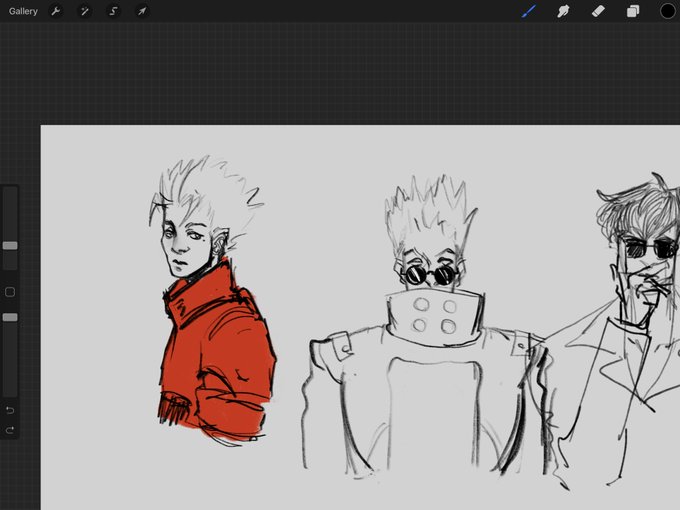The image size is (680, 510).
Task: Redo the last stroke
Action: pyautogui.click(x=10, y=430)
